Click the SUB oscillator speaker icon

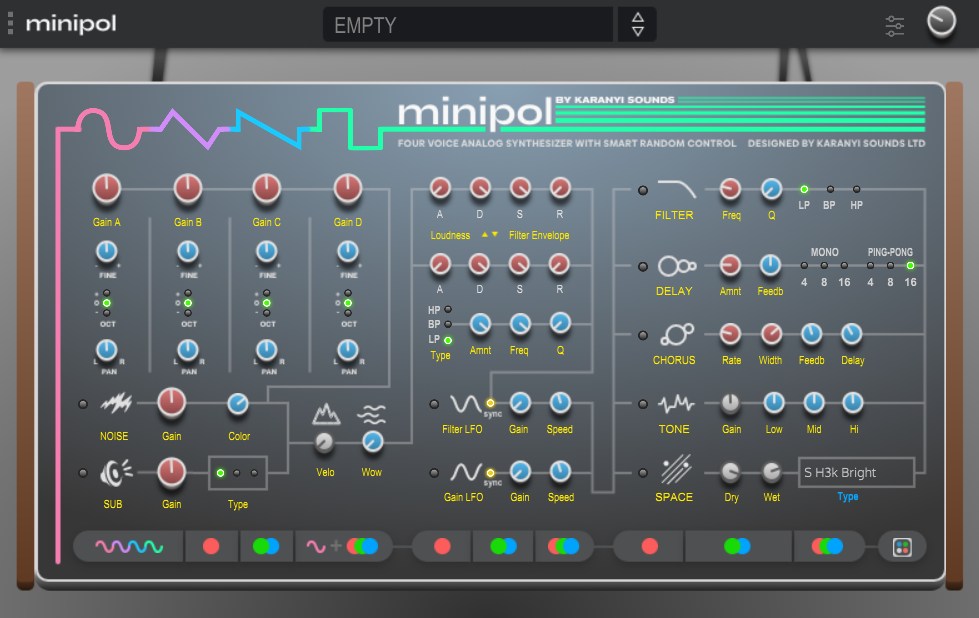point(116,473)
